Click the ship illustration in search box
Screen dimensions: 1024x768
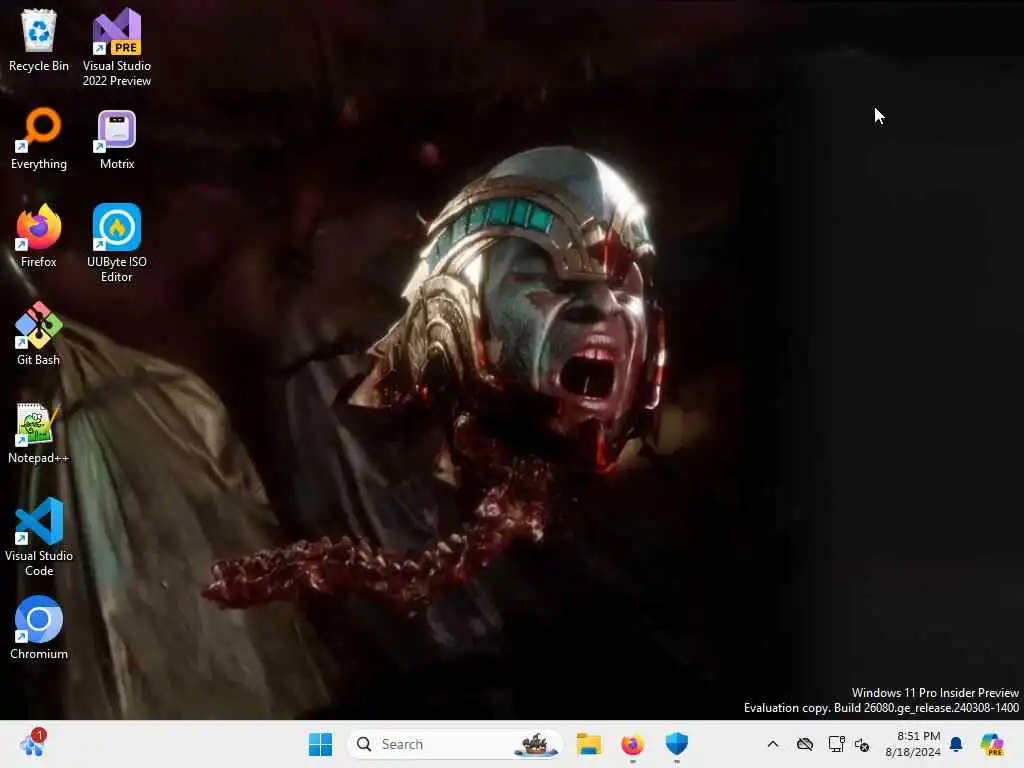point(536,744)
